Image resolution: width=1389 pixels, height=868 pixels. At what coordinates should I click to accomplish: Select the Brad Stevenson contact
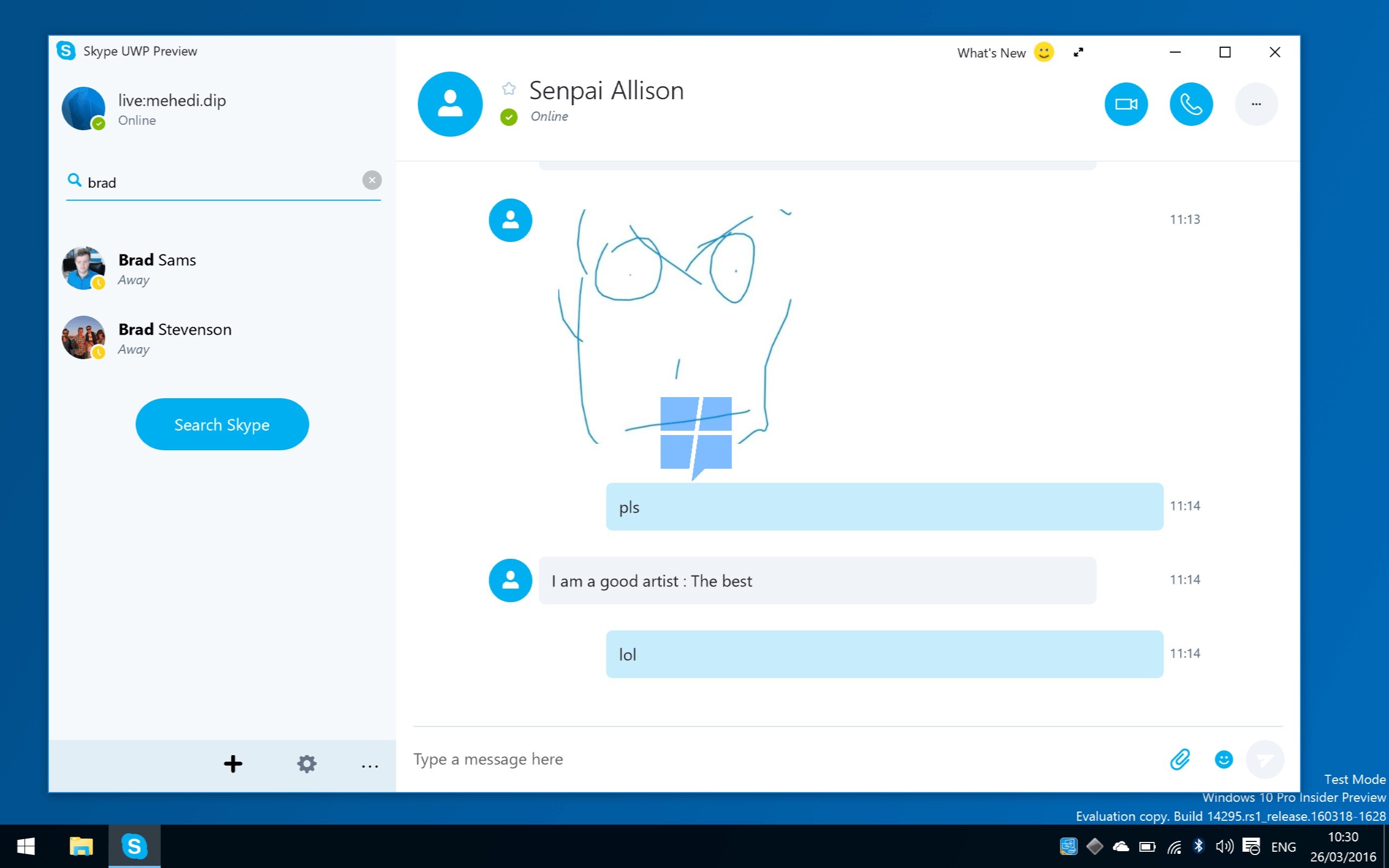tap(175, 337)
